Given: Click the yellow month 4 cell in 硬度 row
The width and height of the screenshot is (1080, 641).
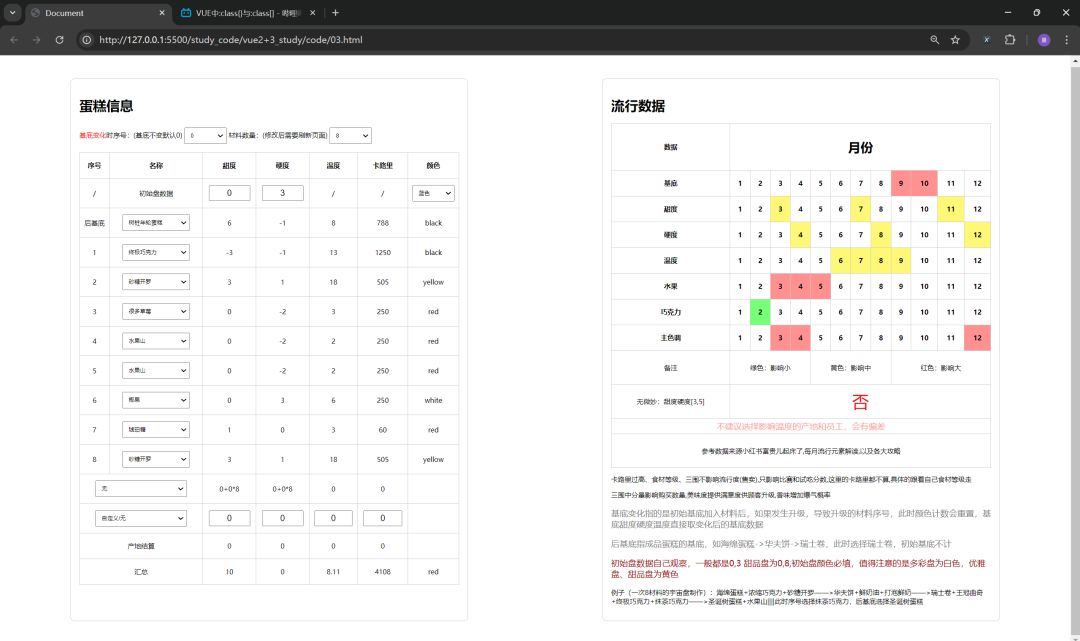Looking at the screenshot, I should (x=800, y=235).
